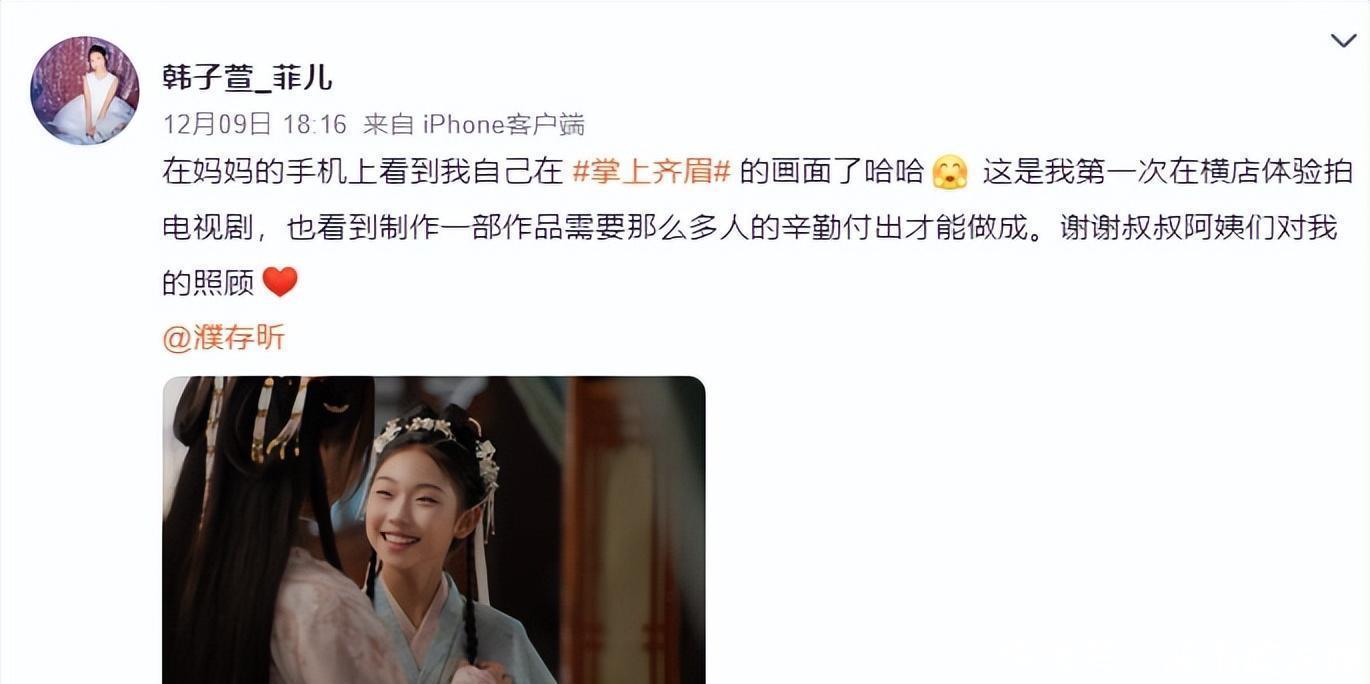Click the text line starting 电视剧，也看到制作

[750, 228]
